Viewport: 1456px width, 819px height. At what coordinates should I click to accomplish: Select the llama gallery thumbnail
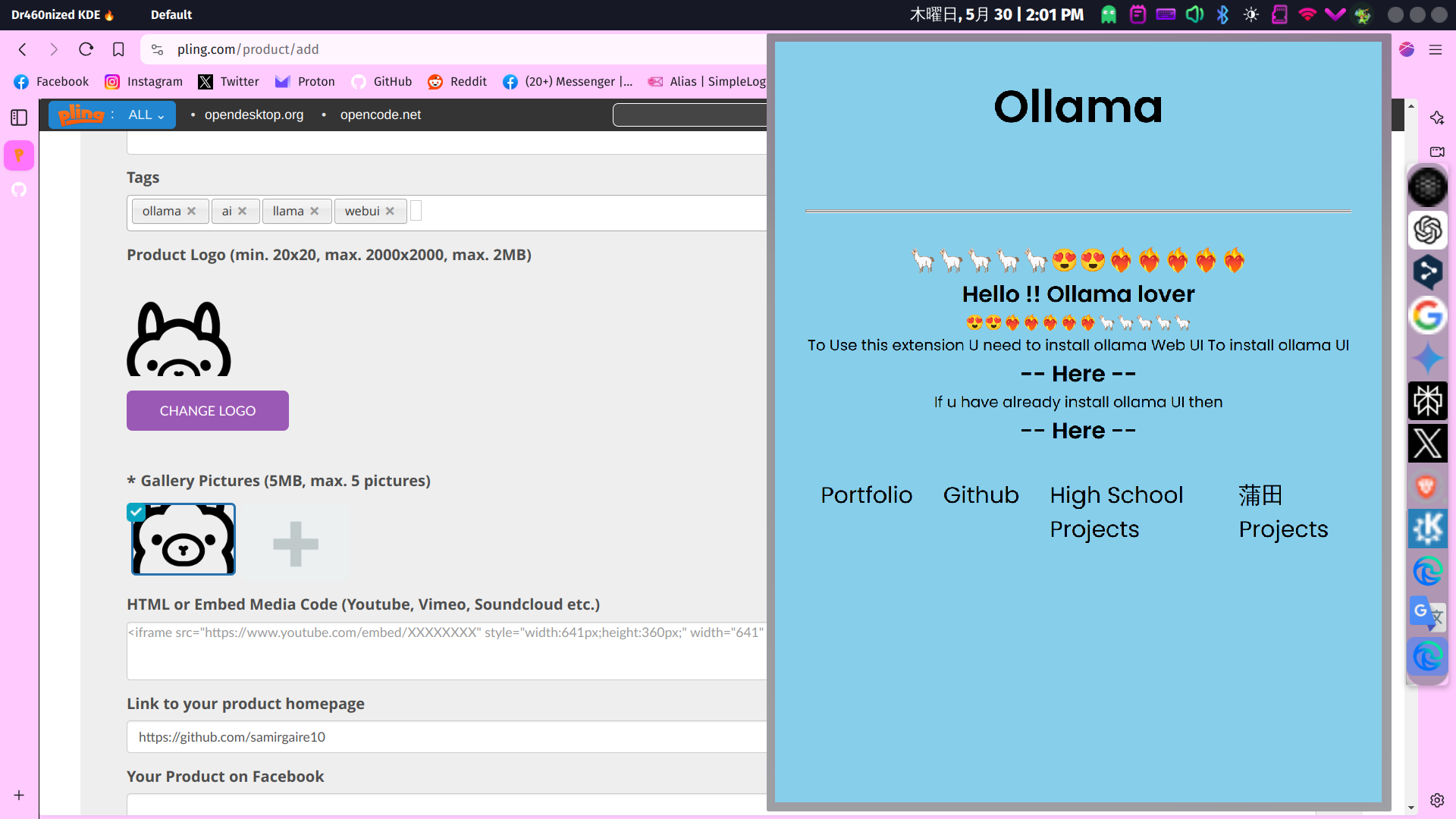184,539
